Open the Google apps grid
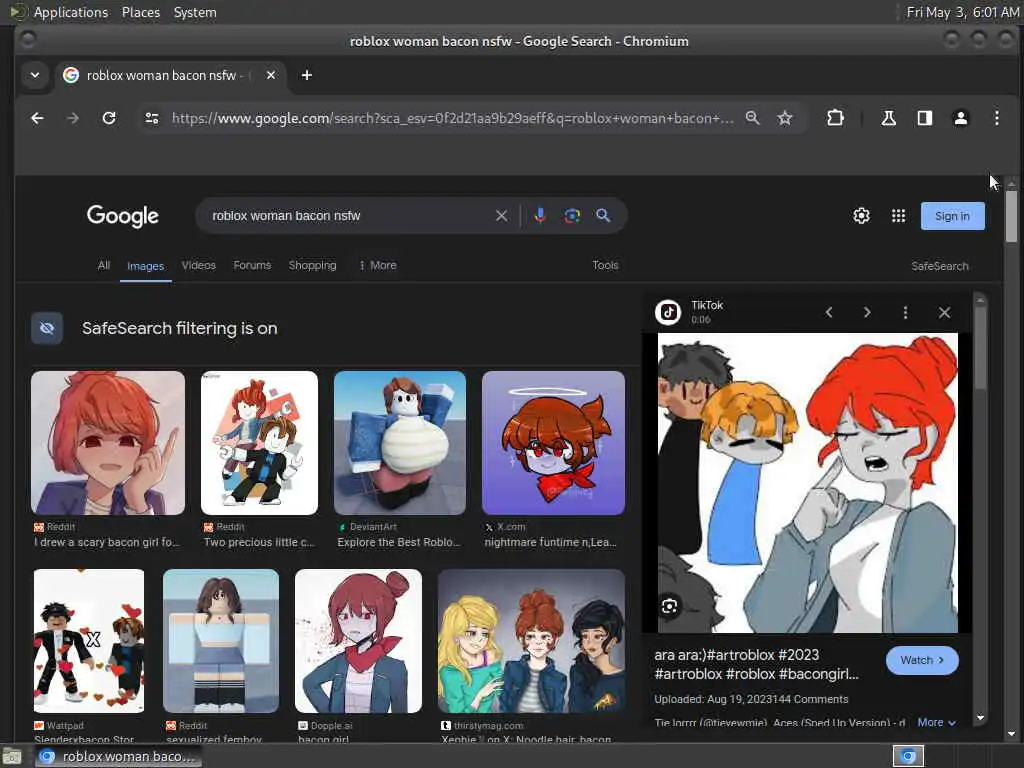The height and width of the screenshot is (768, 1024). (x=899, y=216)
